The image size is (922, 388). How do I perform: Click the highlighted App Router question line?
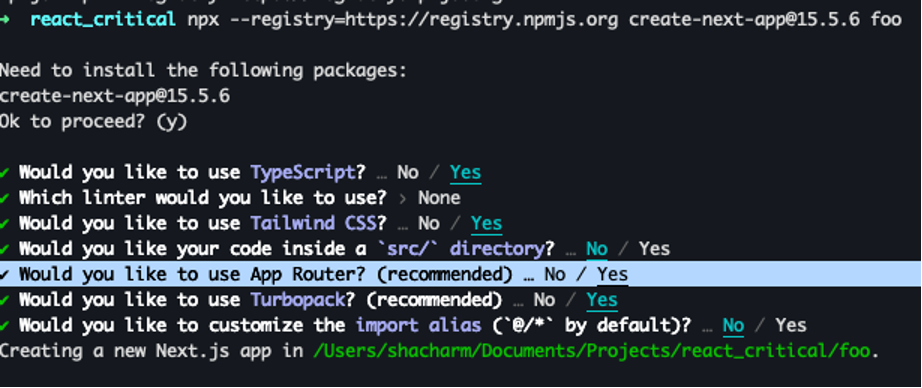point(461,275)
